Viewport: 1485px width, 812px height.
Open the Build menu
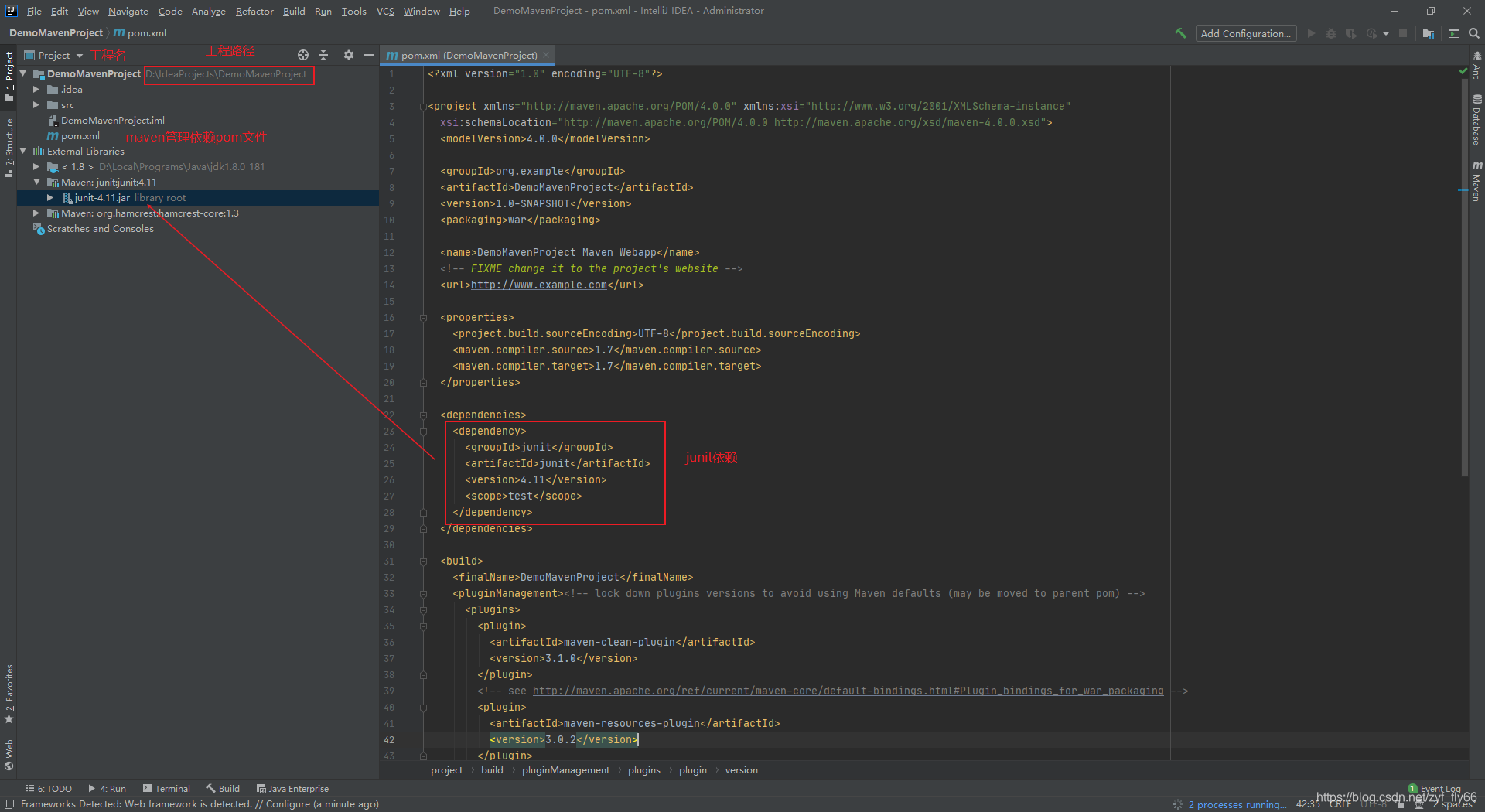pos(294,11)
